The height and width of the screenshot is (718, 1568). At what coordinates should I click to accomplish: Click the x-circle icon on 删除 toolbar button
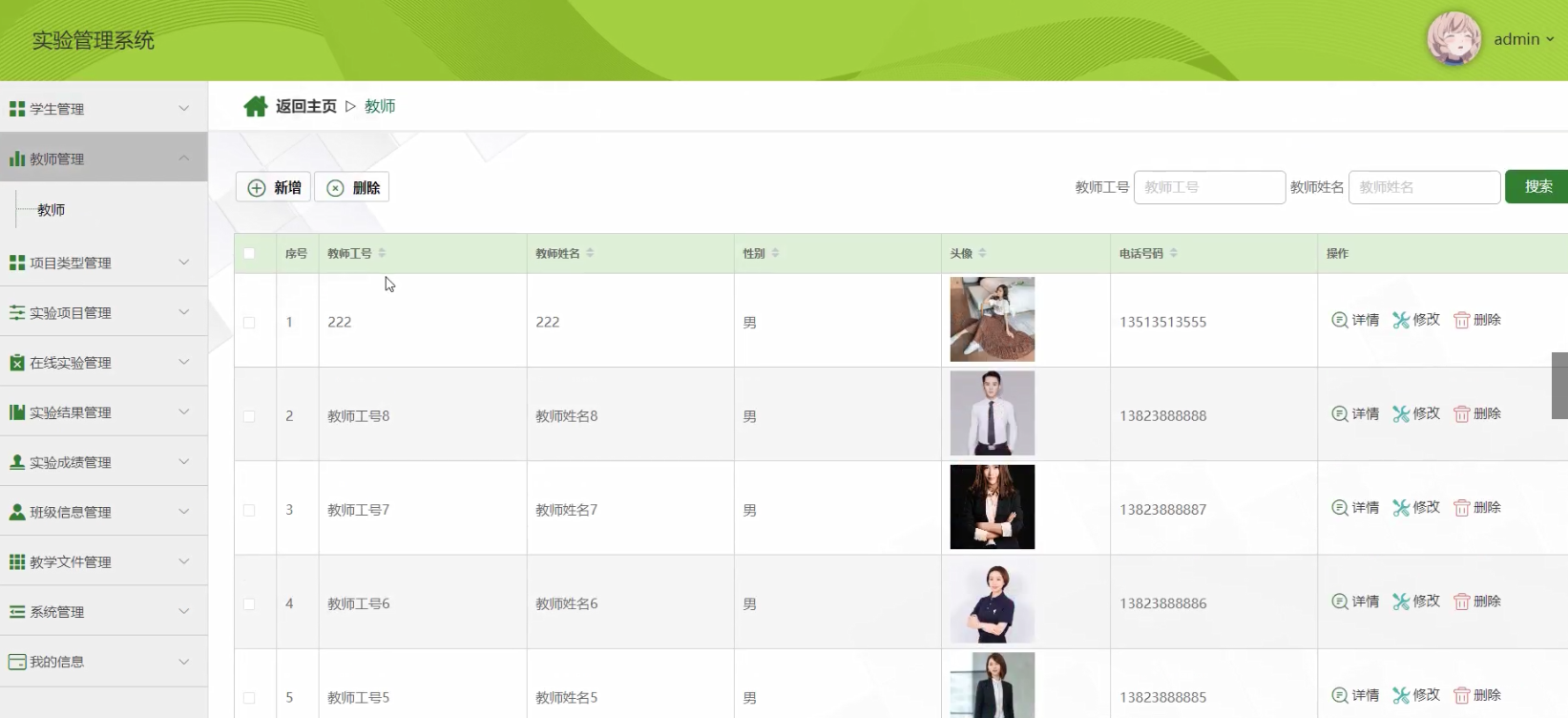(335, 188)
